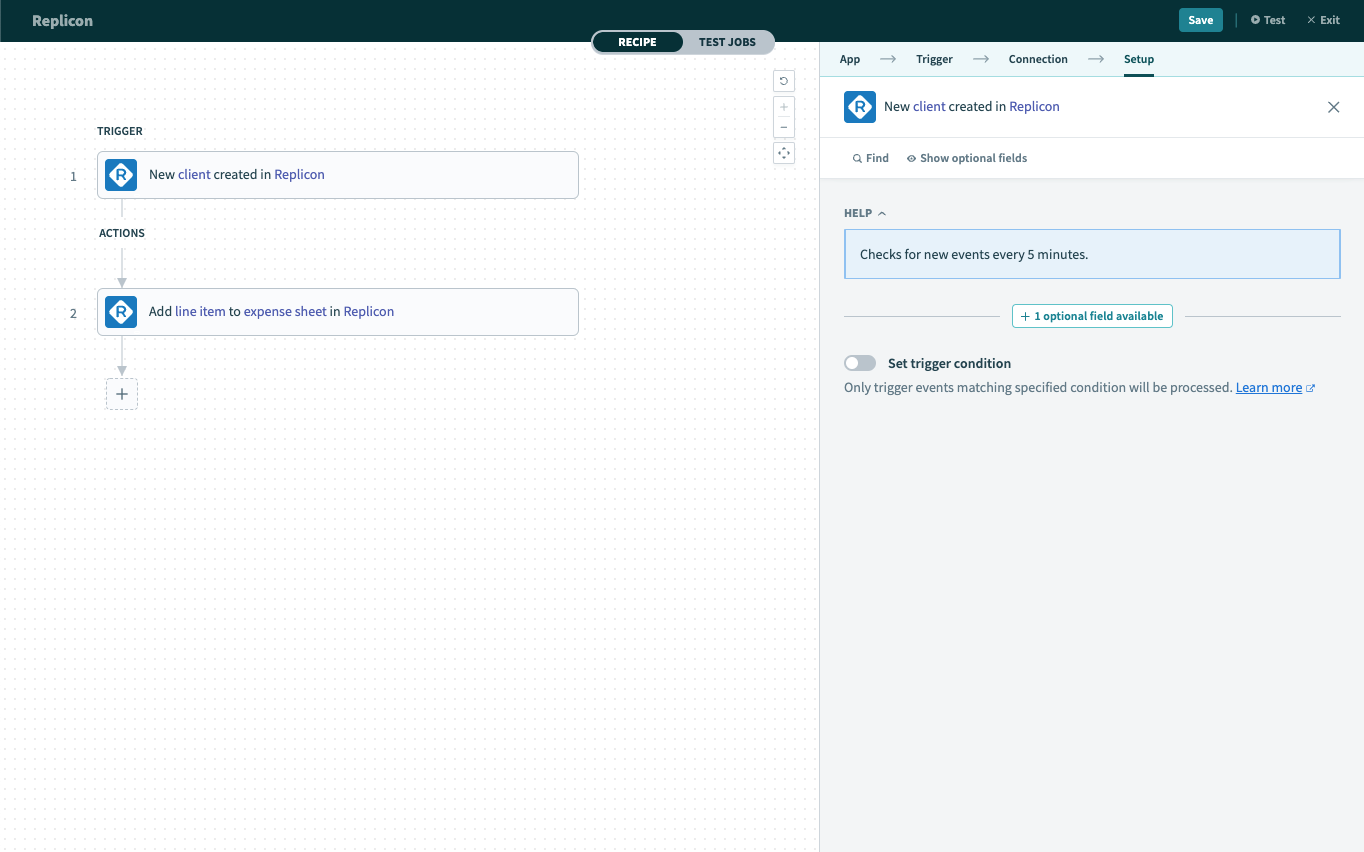Zoom in on the recipe canvas
Viewport: 1364px width, 852px height.
click(x=784, y=107)
